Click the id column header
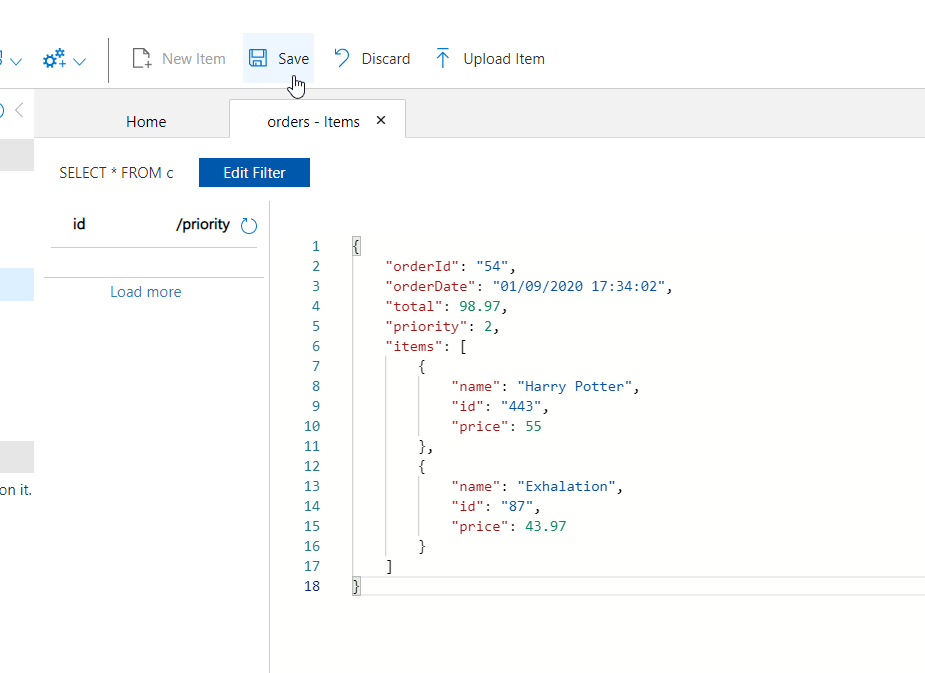The width and height of the screenshot is (925, 673). click(x=79, y=224)
